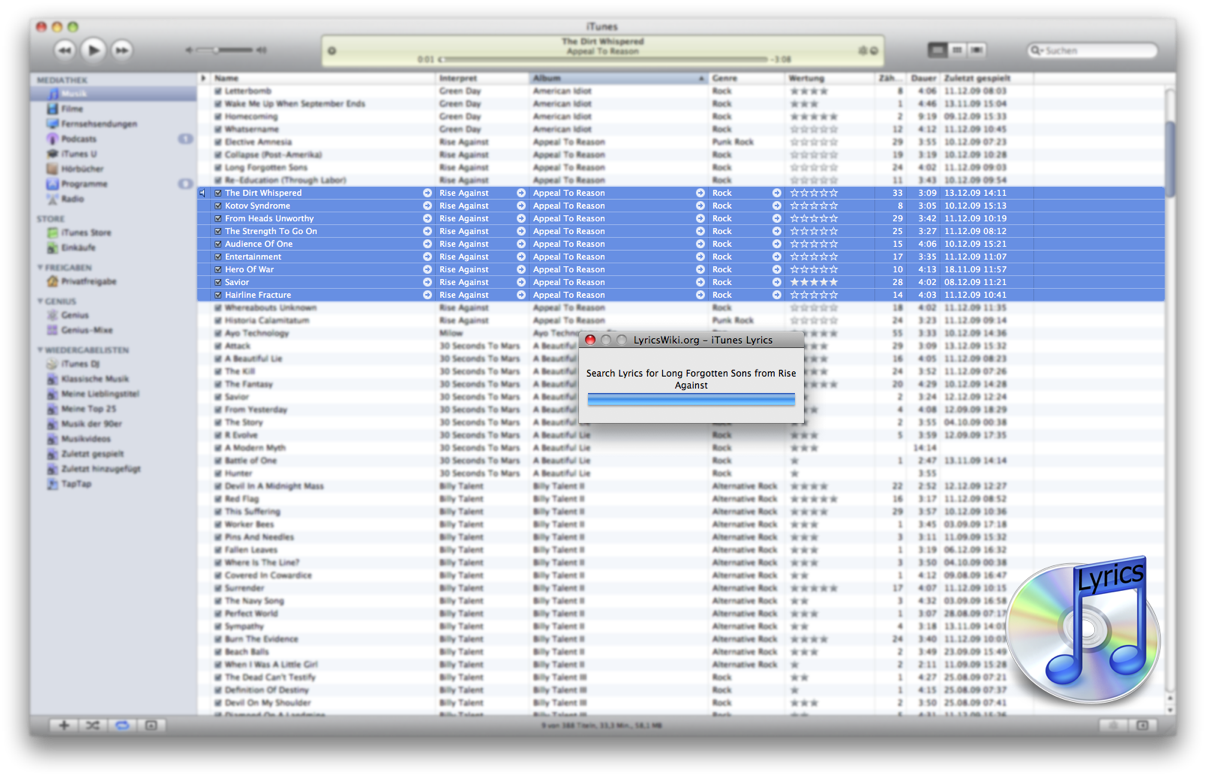
Task: Open the search options dropdown magnifier
Action: pyautogui.click(x=1036, y=50)
